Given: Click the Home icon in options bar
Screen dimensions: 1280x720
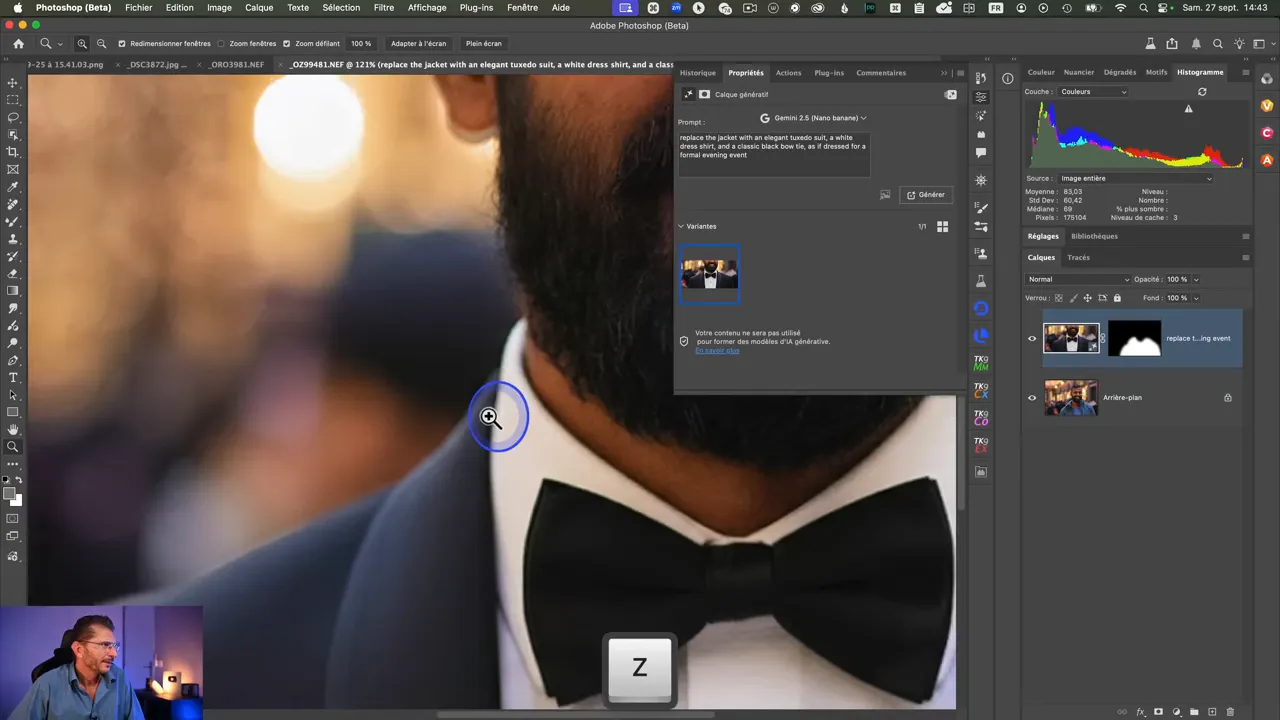Looking at the screenshot, I should pos(18,44).
